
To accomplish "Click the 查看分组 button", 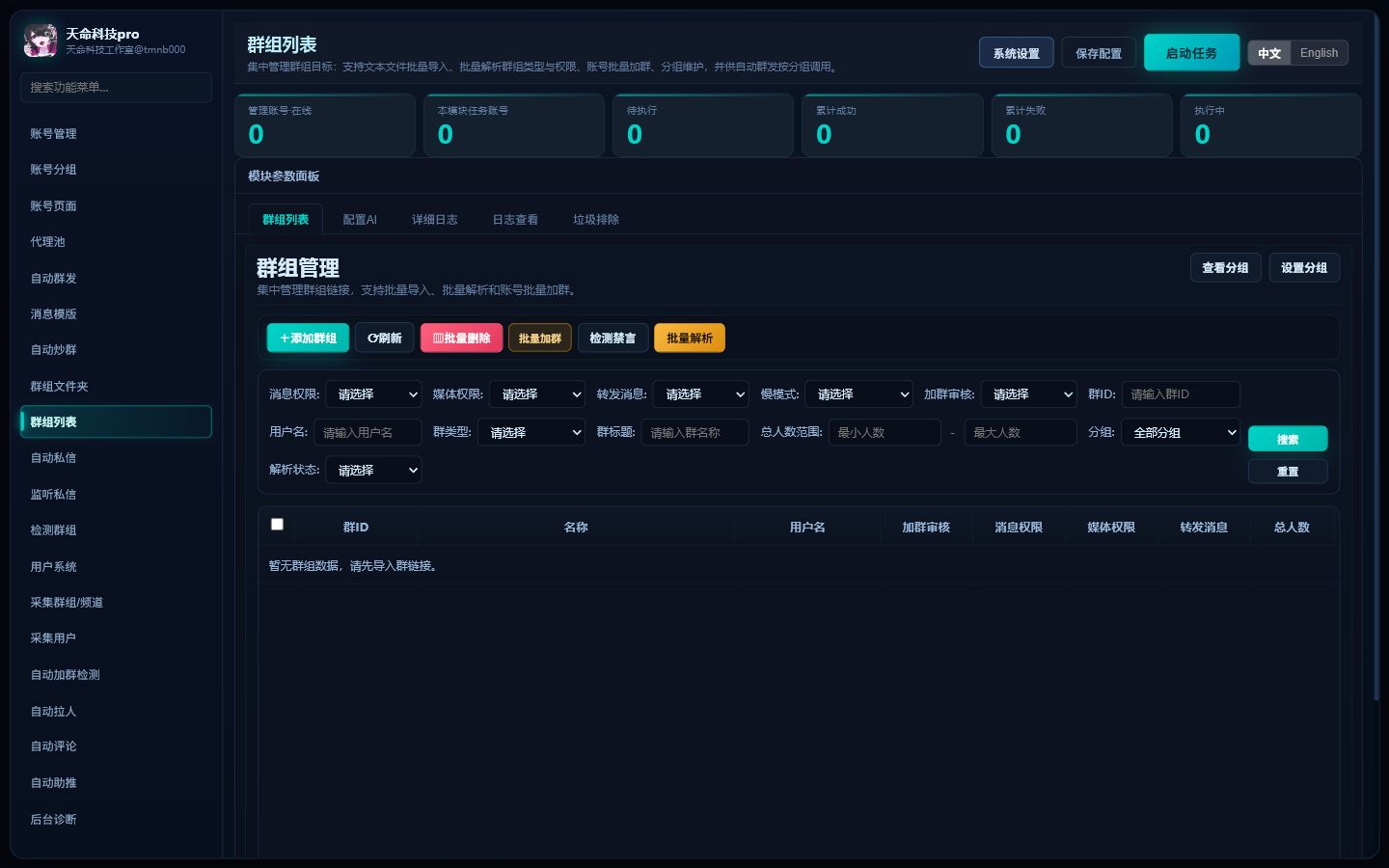I will 1225,268.
